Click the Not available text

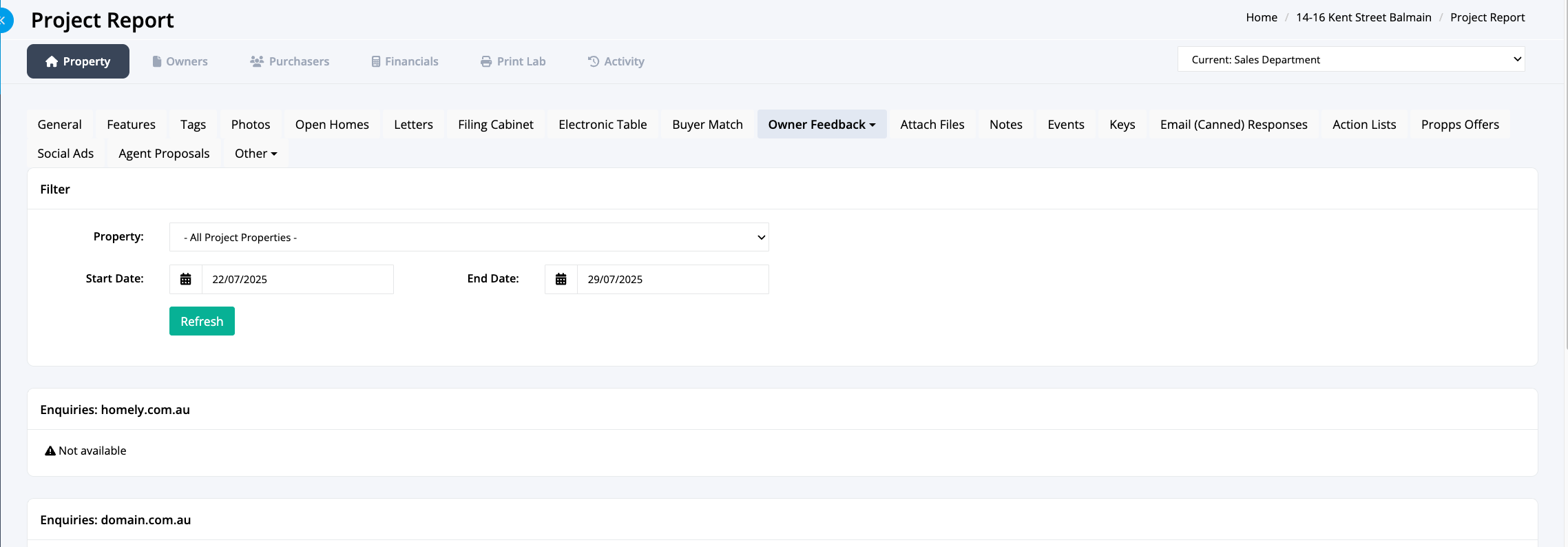[92, 451]
